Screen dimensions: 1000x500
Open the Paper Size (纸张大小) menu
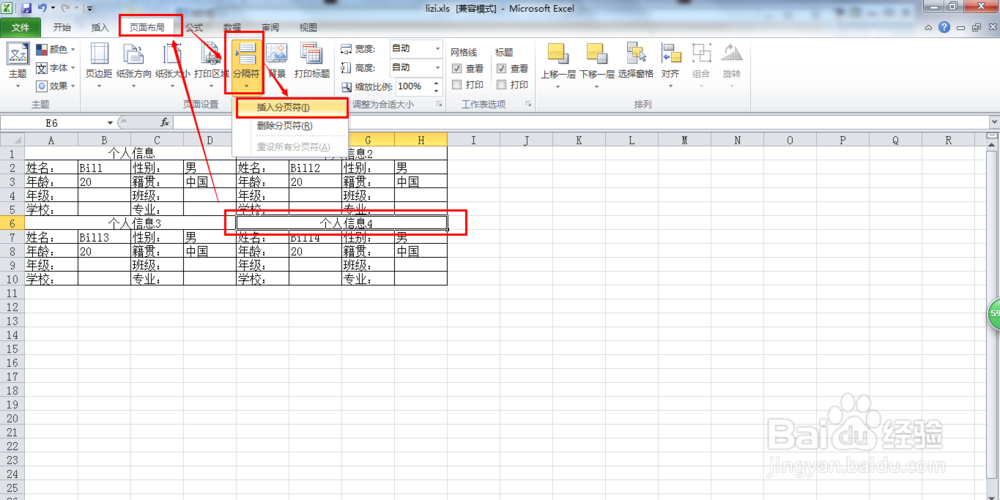tap(172, 66)
